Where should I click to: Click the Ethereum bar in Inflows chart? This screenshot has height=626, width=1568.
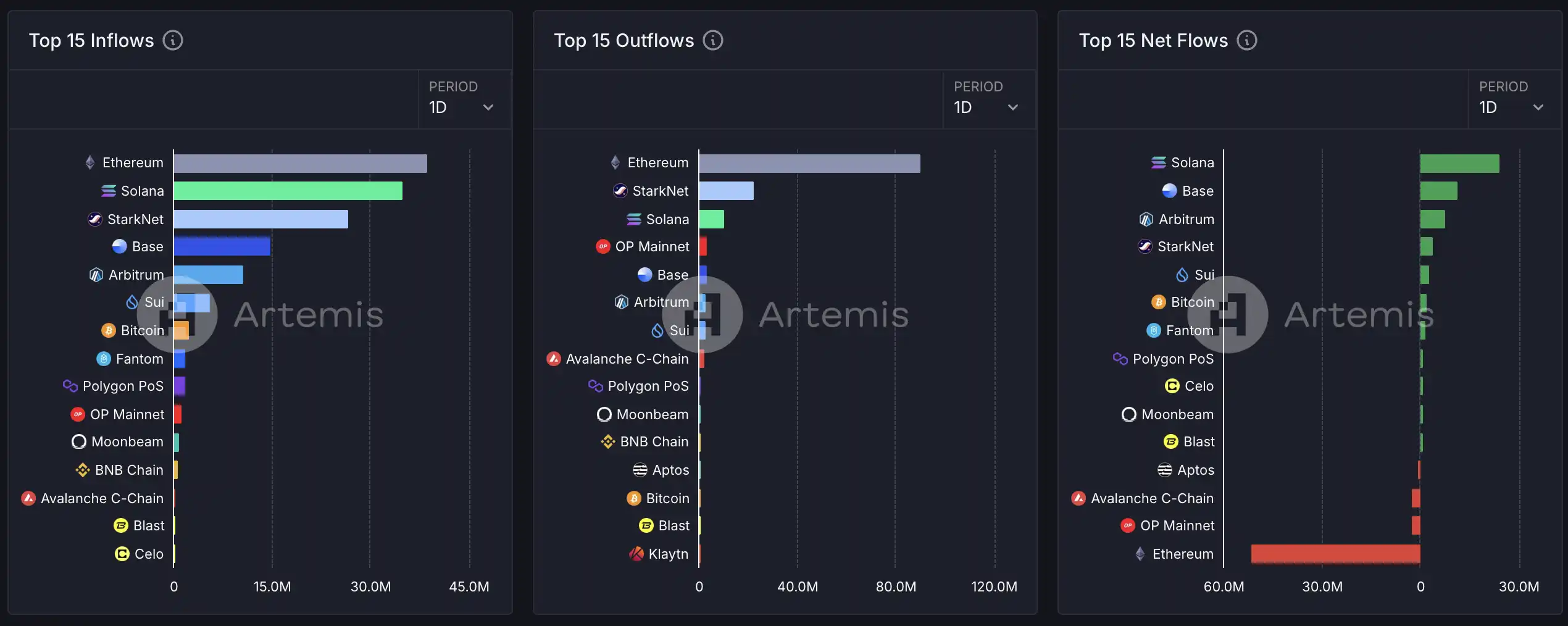300,164
